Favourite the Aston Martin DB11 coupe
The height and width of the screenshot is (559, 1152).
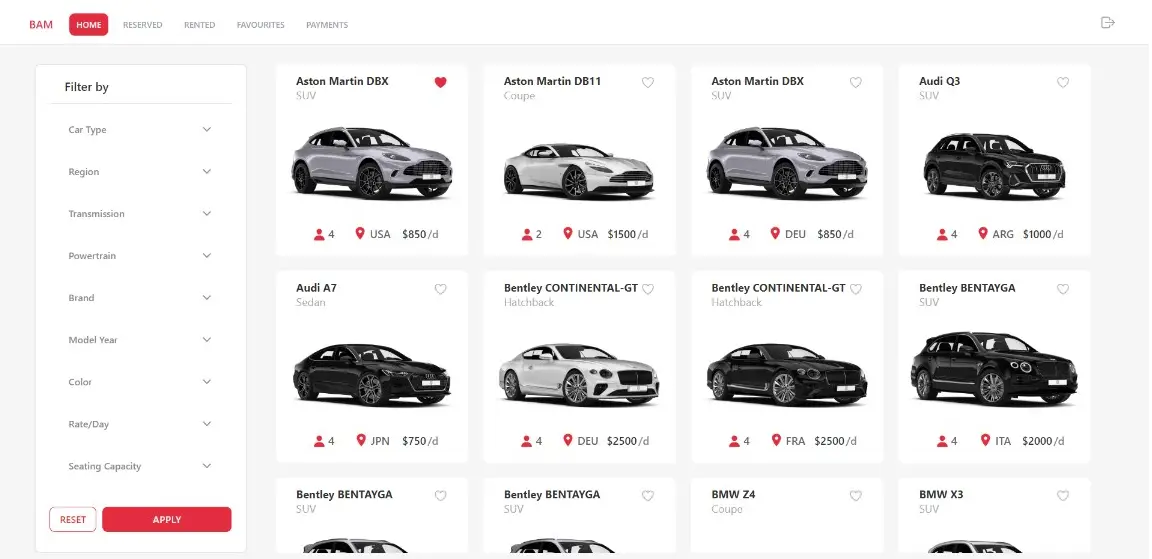pos(648,82)
